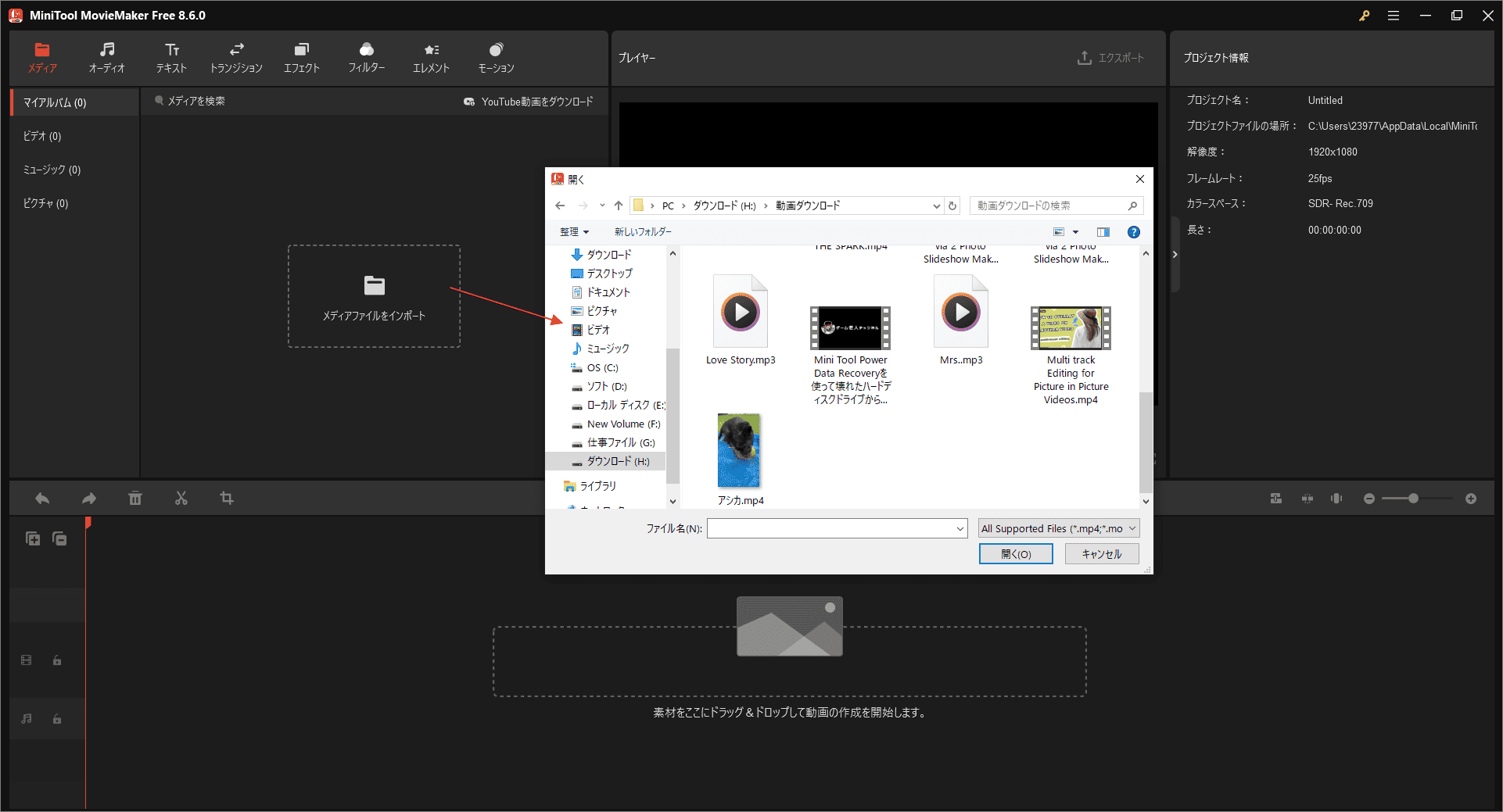Select the split (scissors) tool on the timeline

[181, 498]
